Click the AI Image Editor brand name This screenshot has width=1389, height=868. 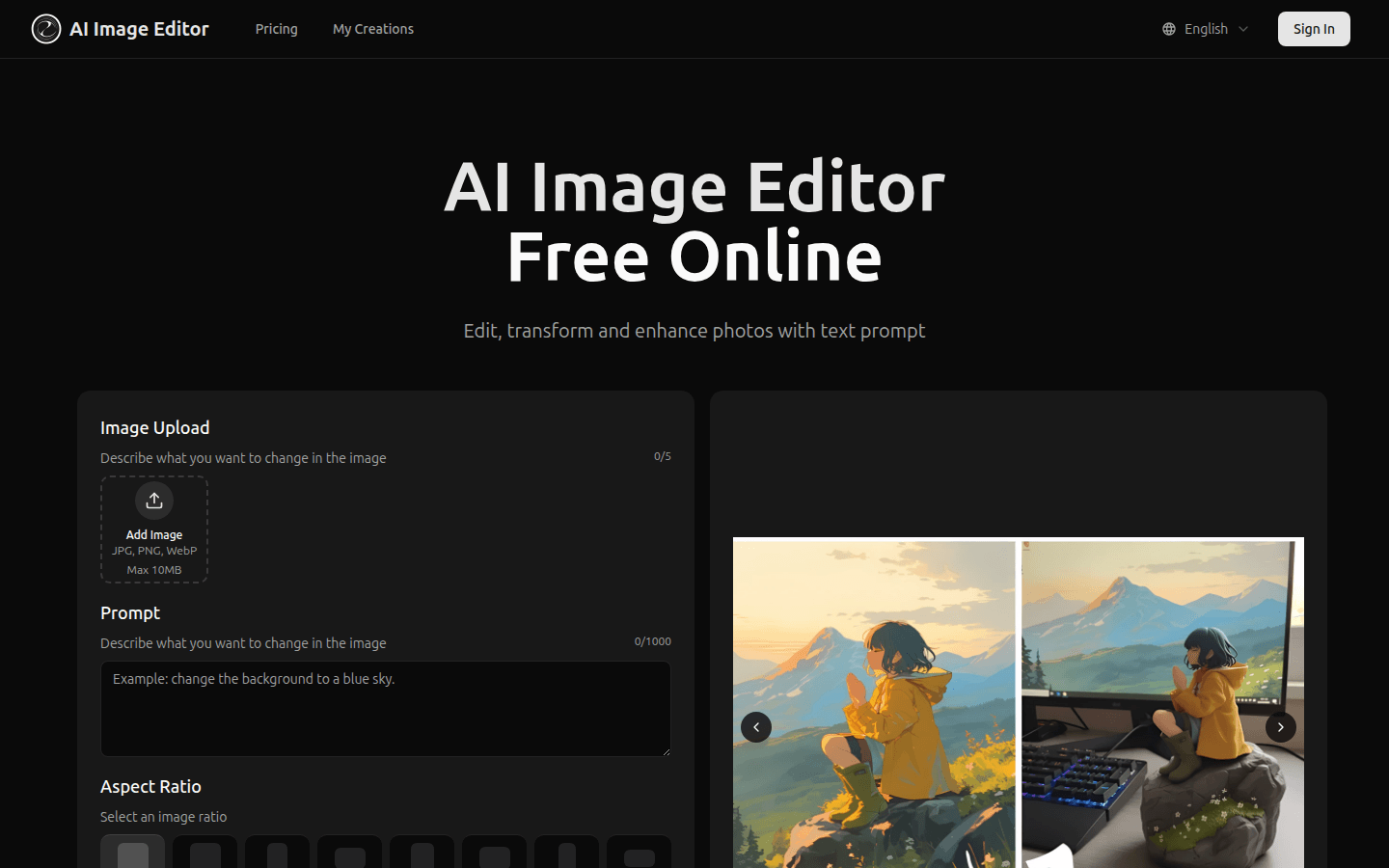click(139, 29)
